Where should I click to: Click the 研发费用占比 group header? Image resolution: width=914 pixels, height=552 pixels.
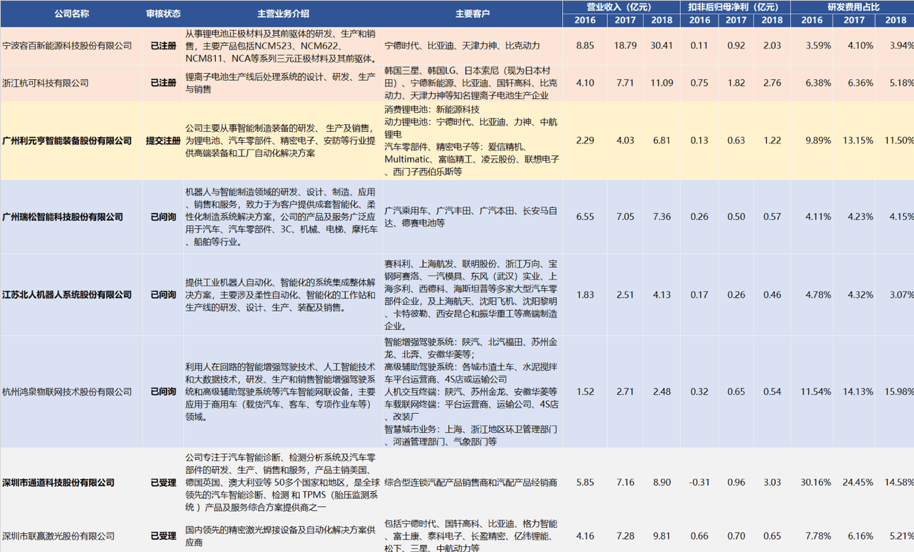tap(854, 7)
